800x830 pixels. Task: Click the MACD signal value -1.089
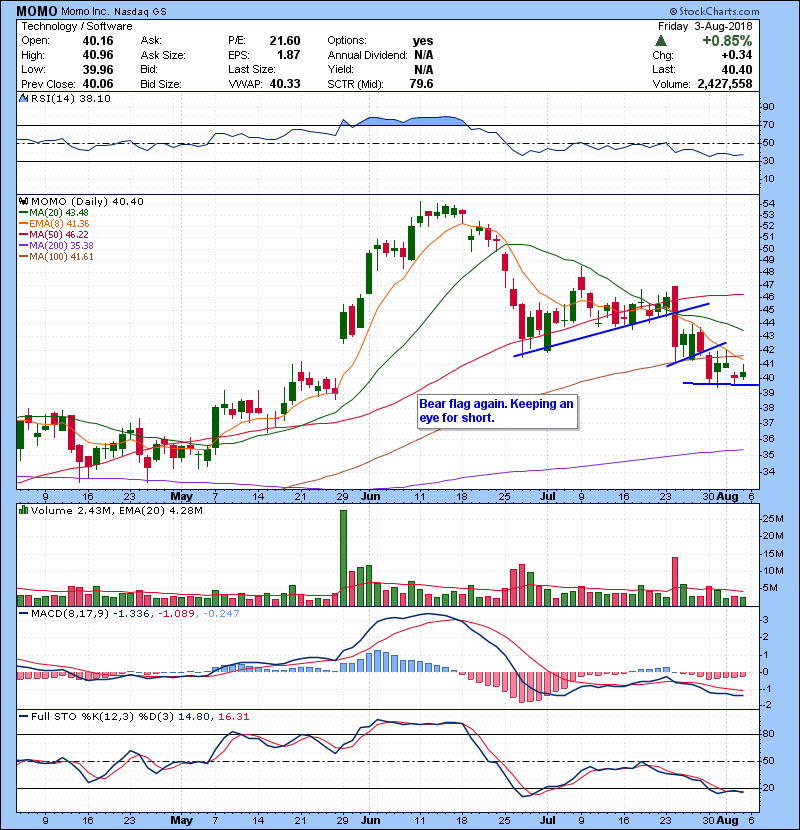click(x=177, y=614)
